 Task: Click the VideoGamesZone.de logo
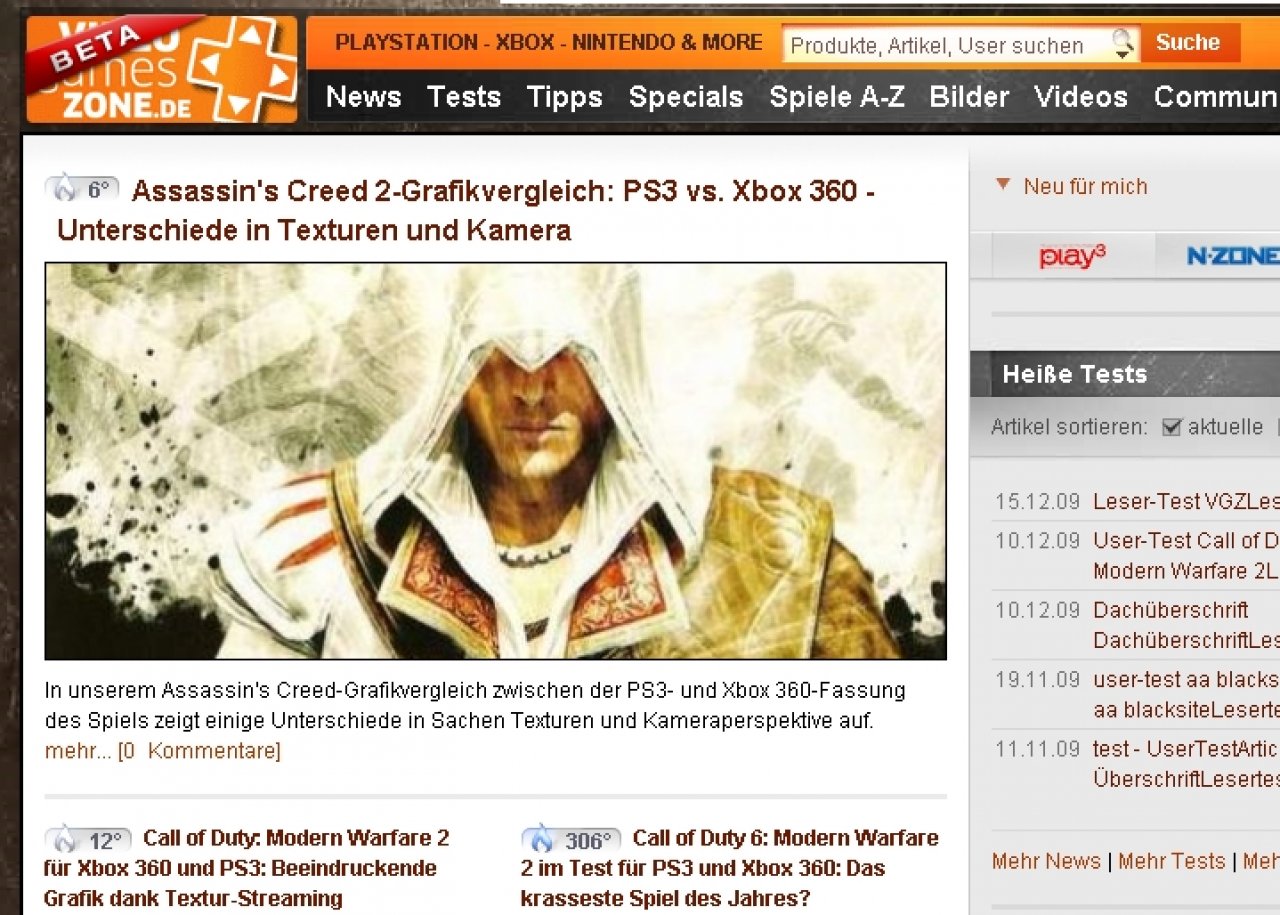pos(162,69)
